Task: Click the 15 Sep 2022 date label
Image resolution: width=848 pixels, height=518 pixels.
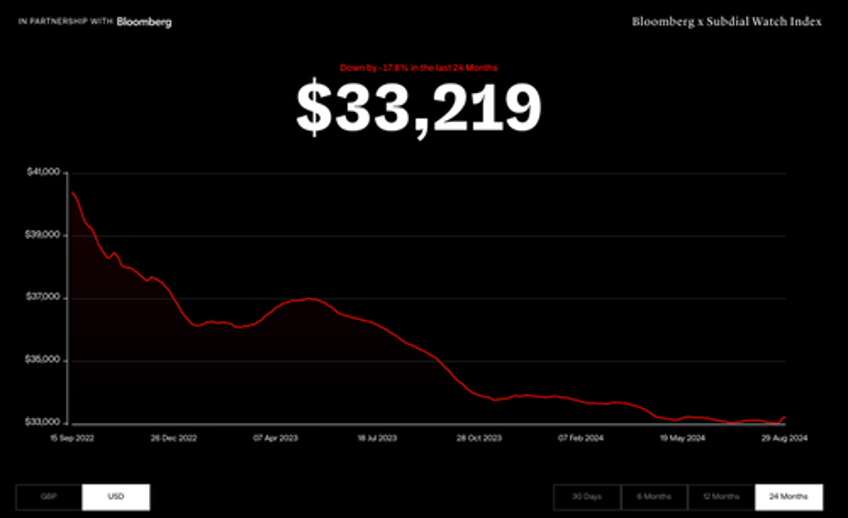Action: pos(72,438)
